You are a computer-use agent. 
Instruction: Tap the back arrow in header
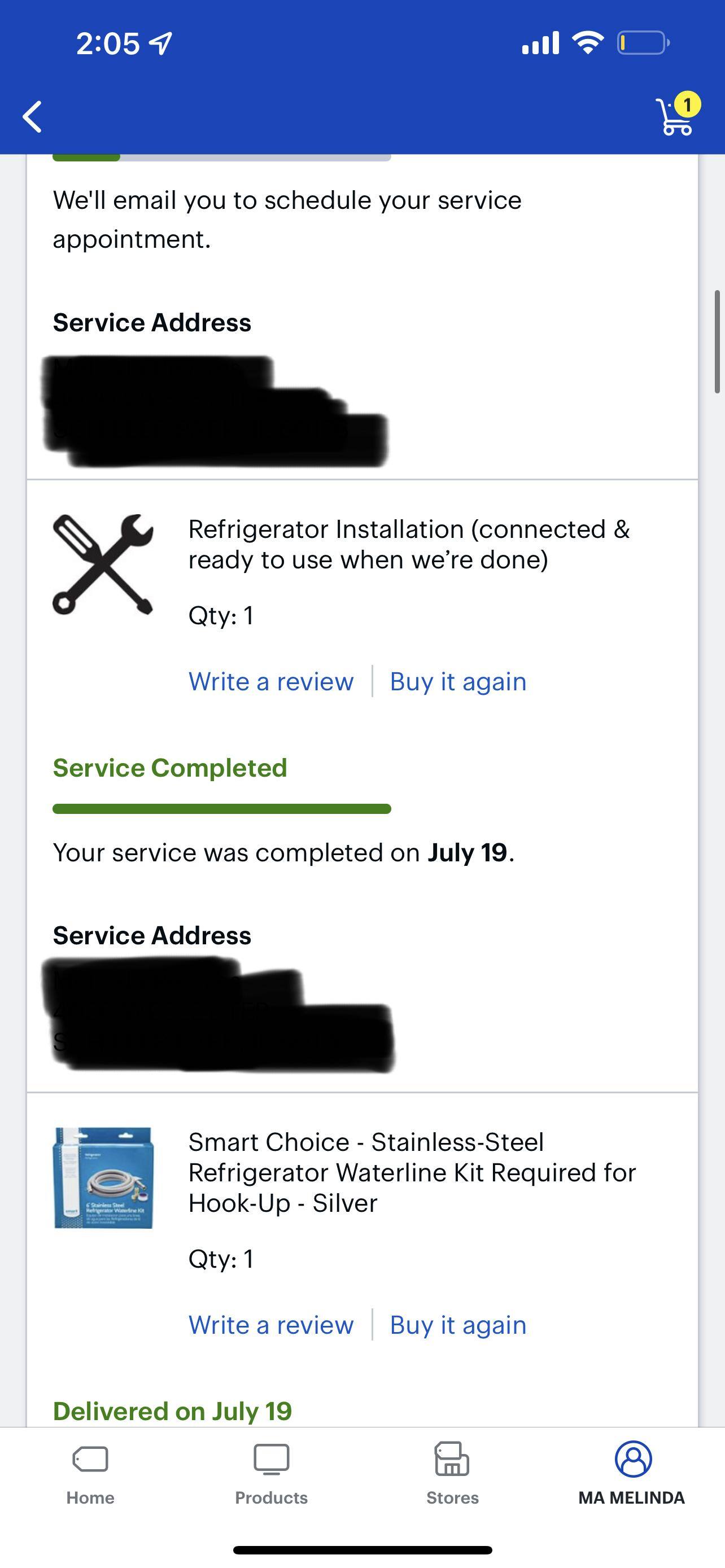(x=33, y=116)
